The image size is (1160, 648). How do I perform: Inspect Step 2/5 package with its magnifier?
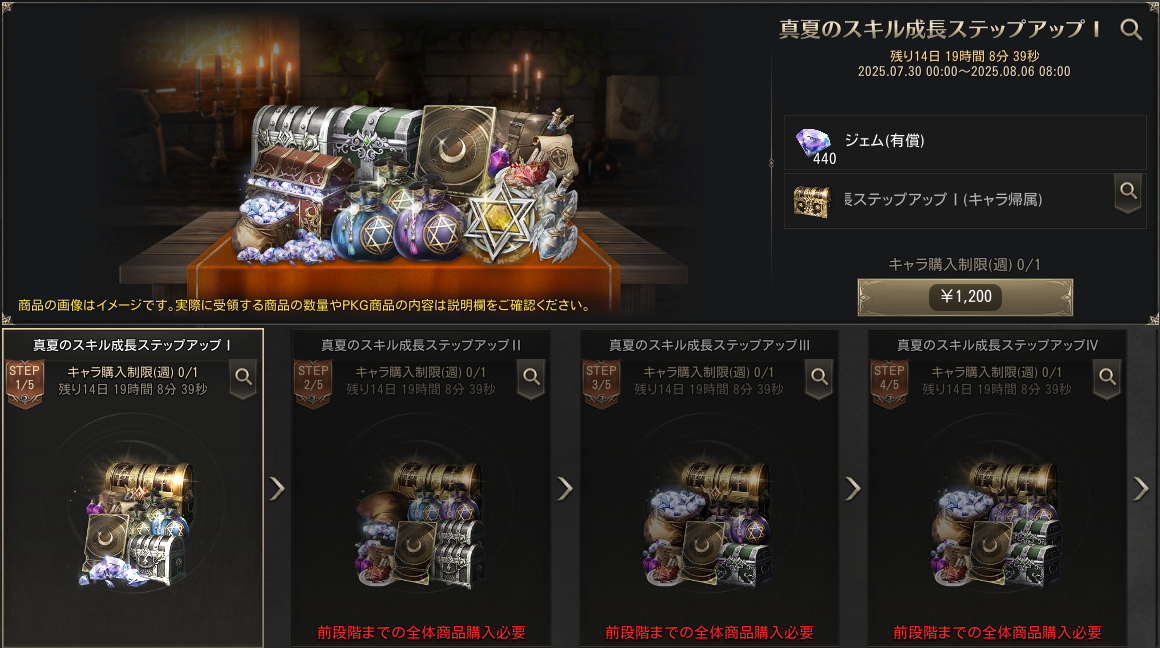(531, 378)
